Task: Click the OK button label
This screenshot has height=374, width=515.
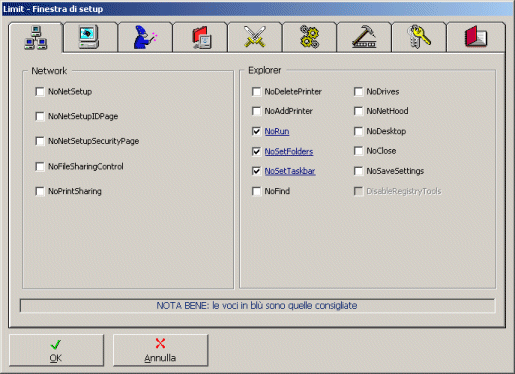Action: [56, 358]
